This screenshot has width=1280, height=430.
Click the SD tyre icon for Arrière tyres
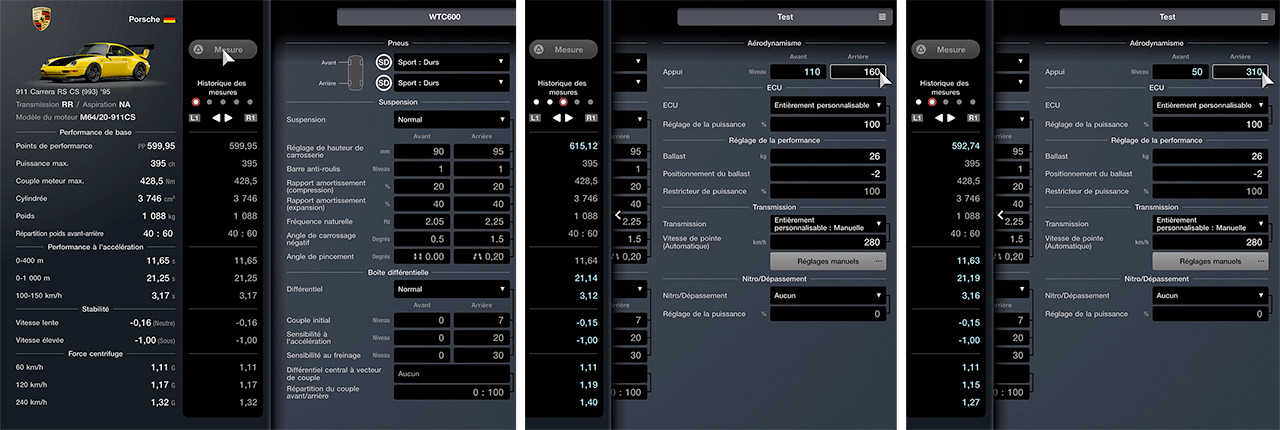pyautogui.click(x=383, y=81)
